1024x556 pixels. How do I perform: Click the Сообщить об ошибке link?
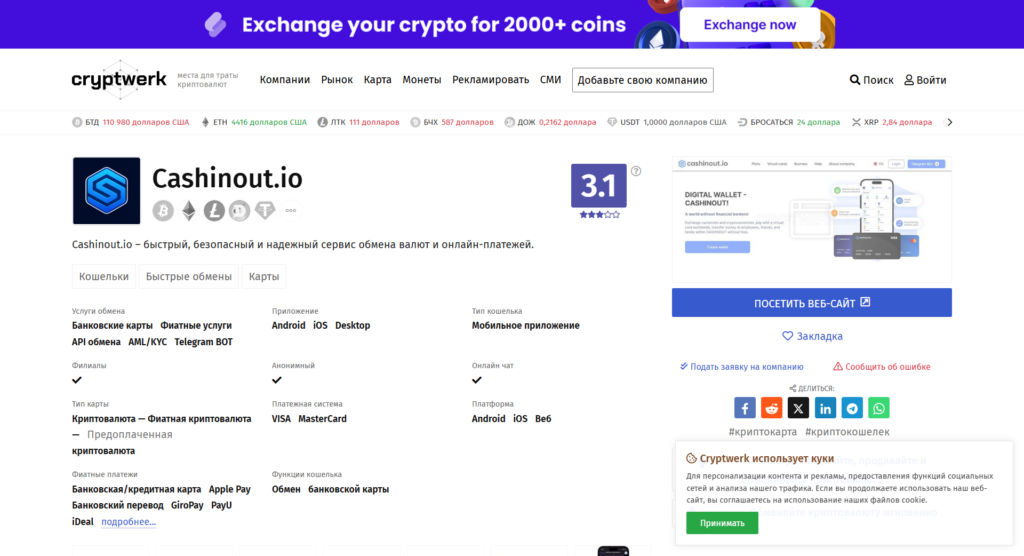(x=882, y=367)
